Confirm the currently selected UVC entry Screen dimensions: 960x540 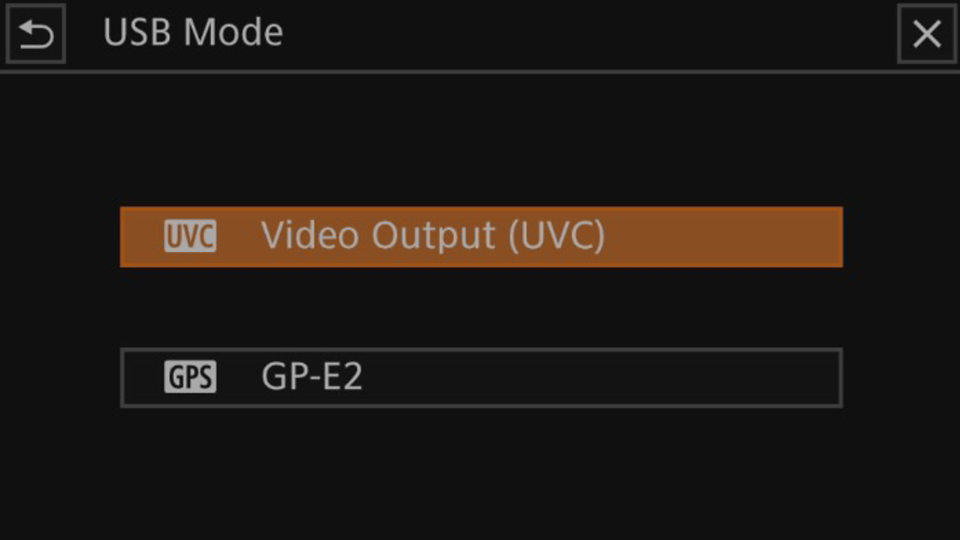click(x=481, y=236)
